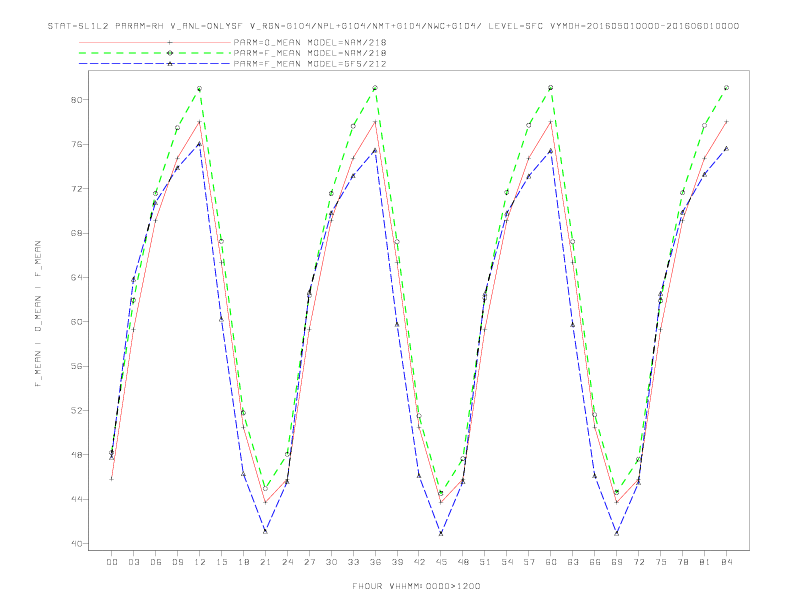Click x-axis tick label 36
This screenshot has height=612, width=792.
tap(375, 562)
